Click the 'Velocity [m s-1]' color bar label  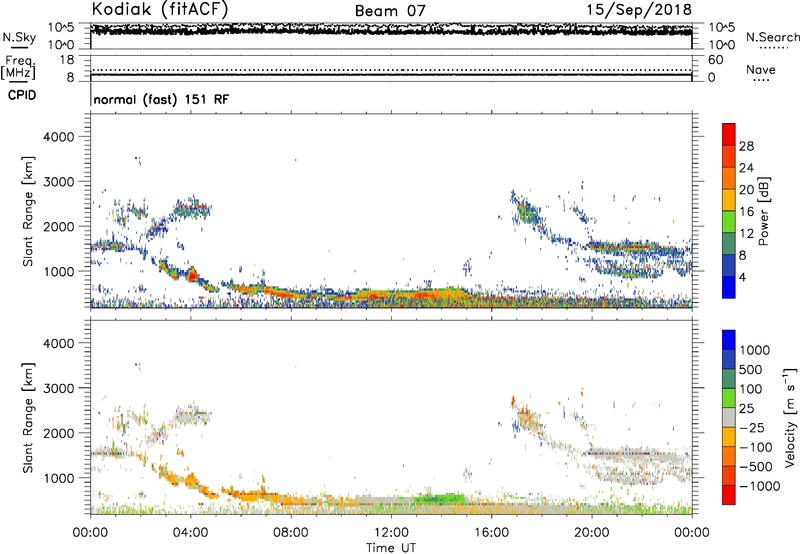[790, 417]
